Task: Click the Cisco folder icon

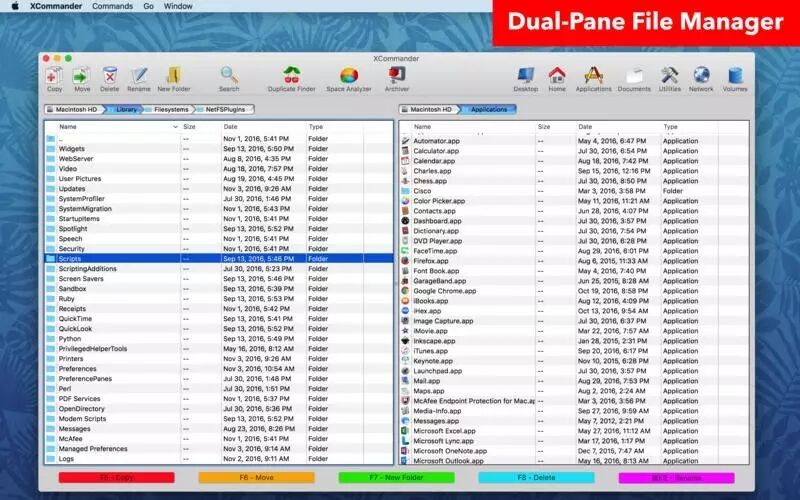Action: [405, 191]
